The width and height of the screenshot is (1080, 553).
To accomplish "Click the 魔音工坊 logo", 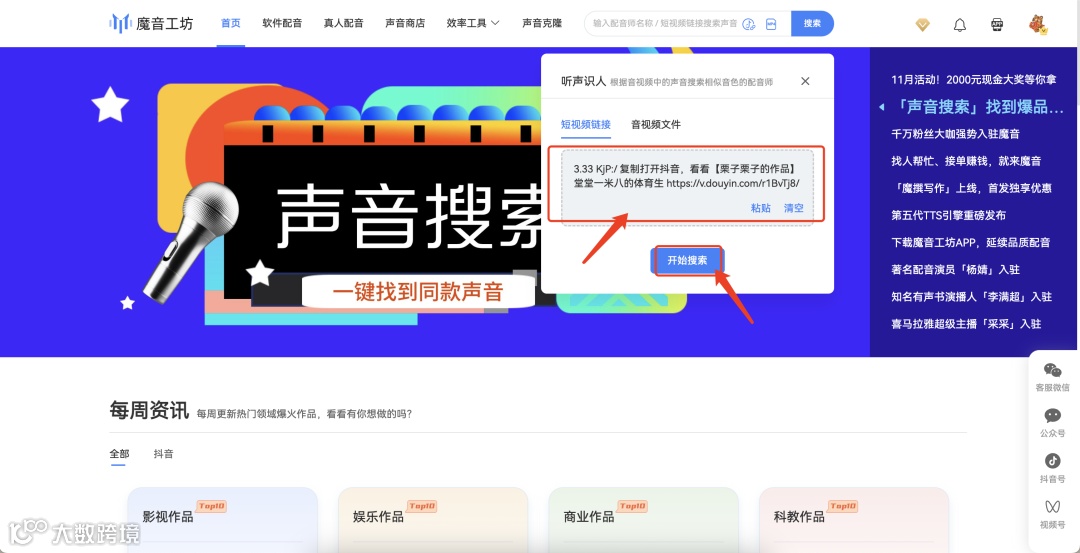I will coord(152,23).
